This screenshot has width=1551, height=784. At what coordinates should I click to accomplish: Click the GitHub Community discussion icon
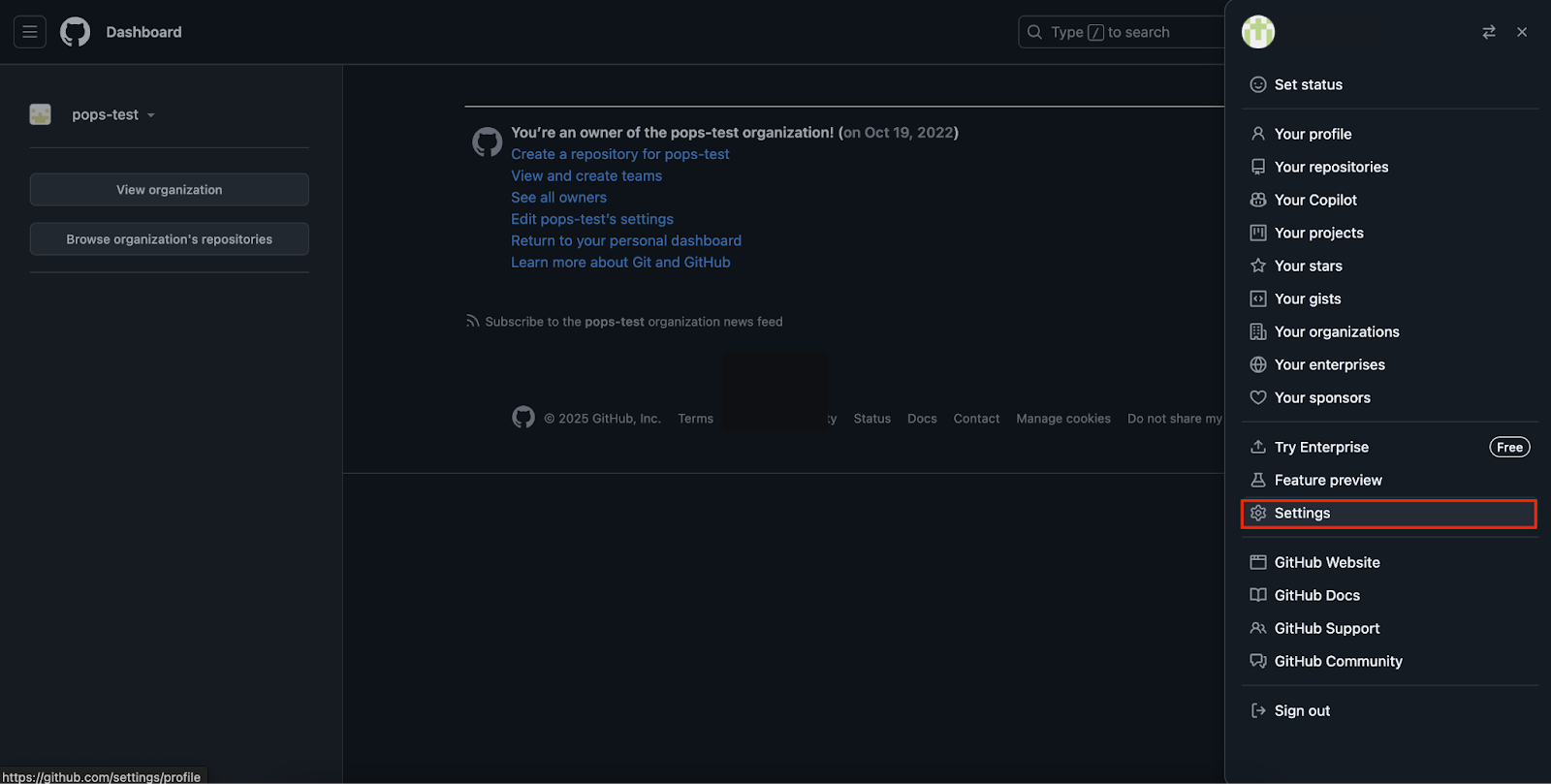pyautogui.click(x=1258, y=661)
